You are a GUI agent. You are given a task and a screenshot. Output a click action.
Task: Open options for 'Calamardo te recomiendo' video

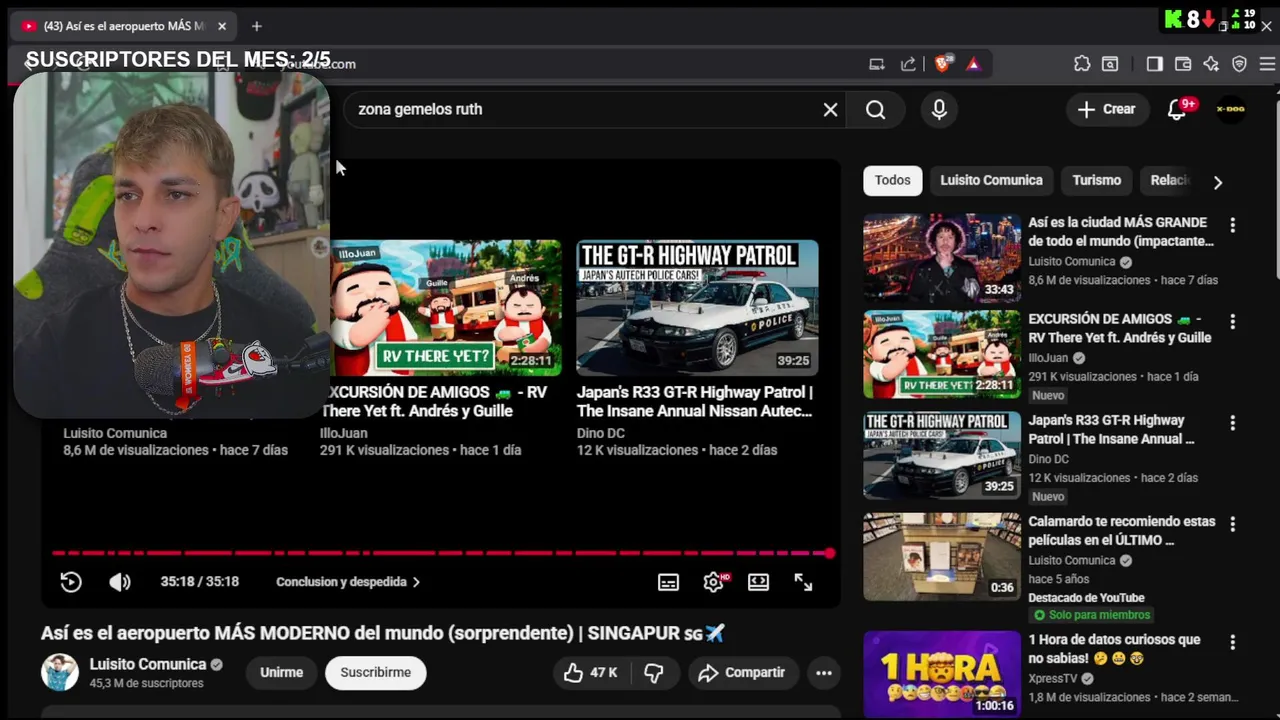(x=1233, y=524)
